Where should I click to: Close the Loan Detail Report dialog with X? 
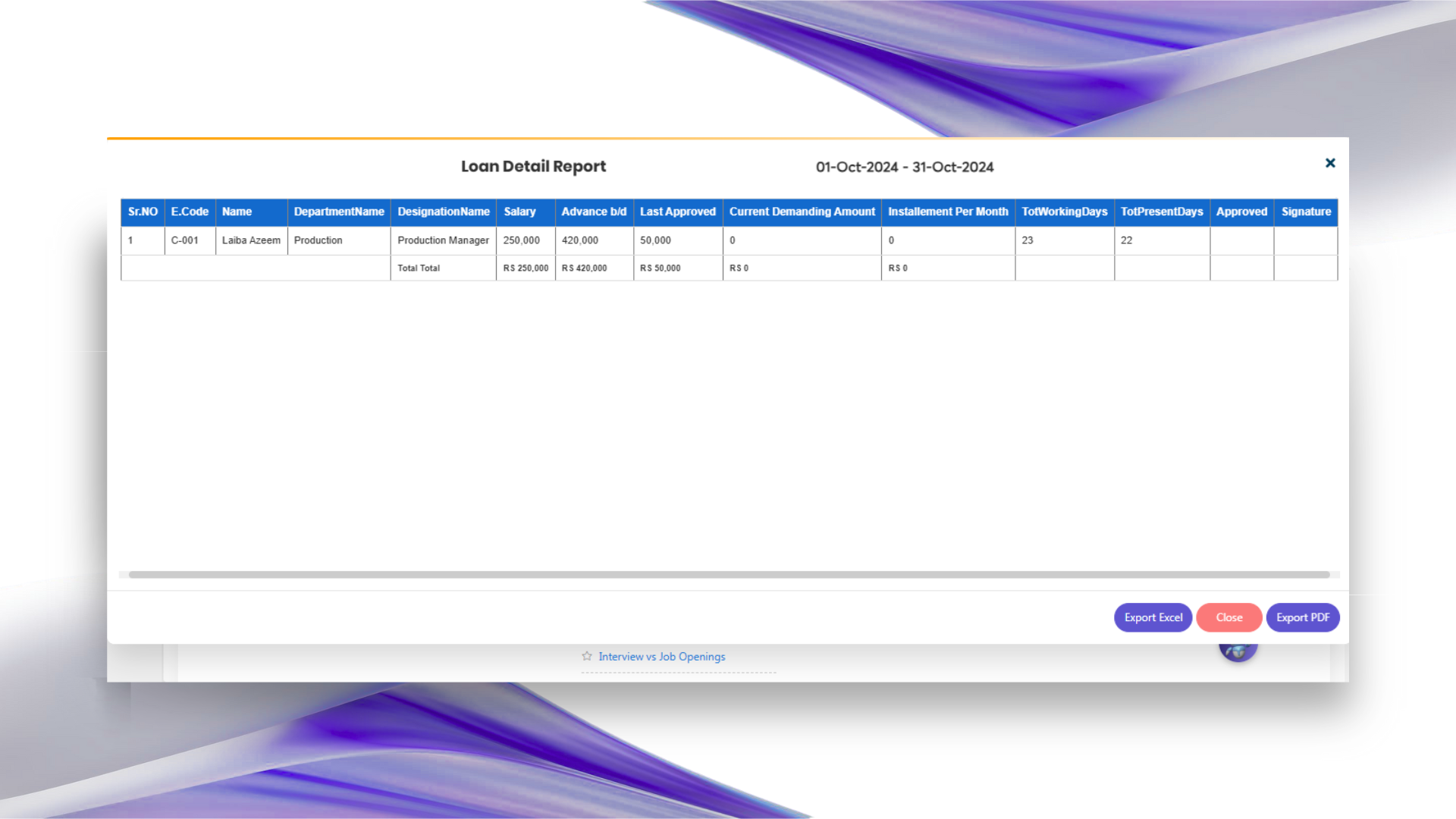coord(1330,163)
